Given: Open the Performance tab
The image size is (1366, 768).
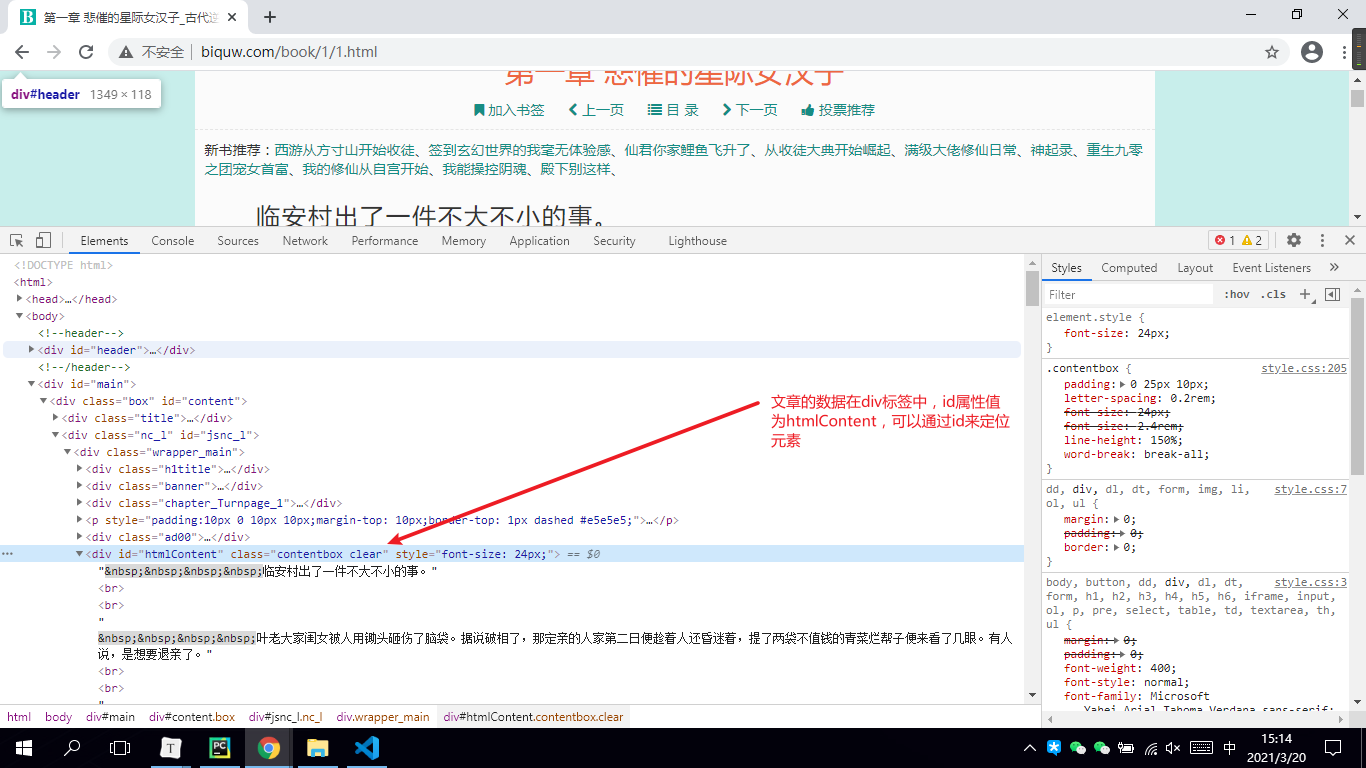Looking at the screenshot, I should click(385, 240).
